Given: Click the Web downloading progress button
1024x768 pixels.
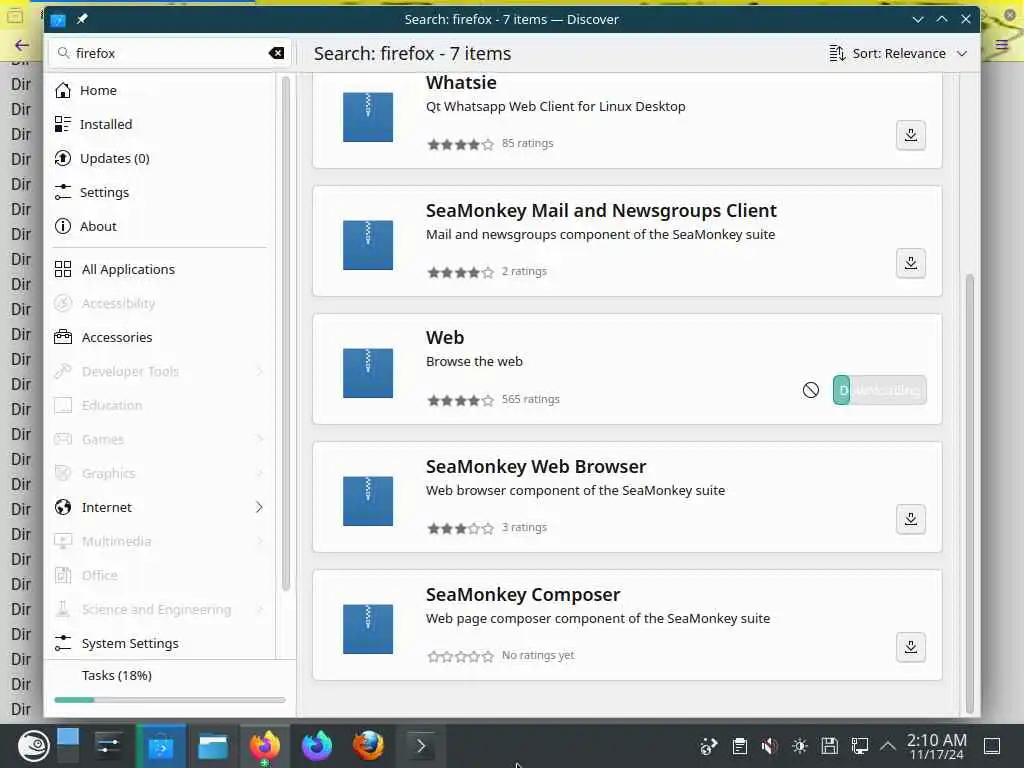Looking at the screenshot, I should tap(879, 391).
